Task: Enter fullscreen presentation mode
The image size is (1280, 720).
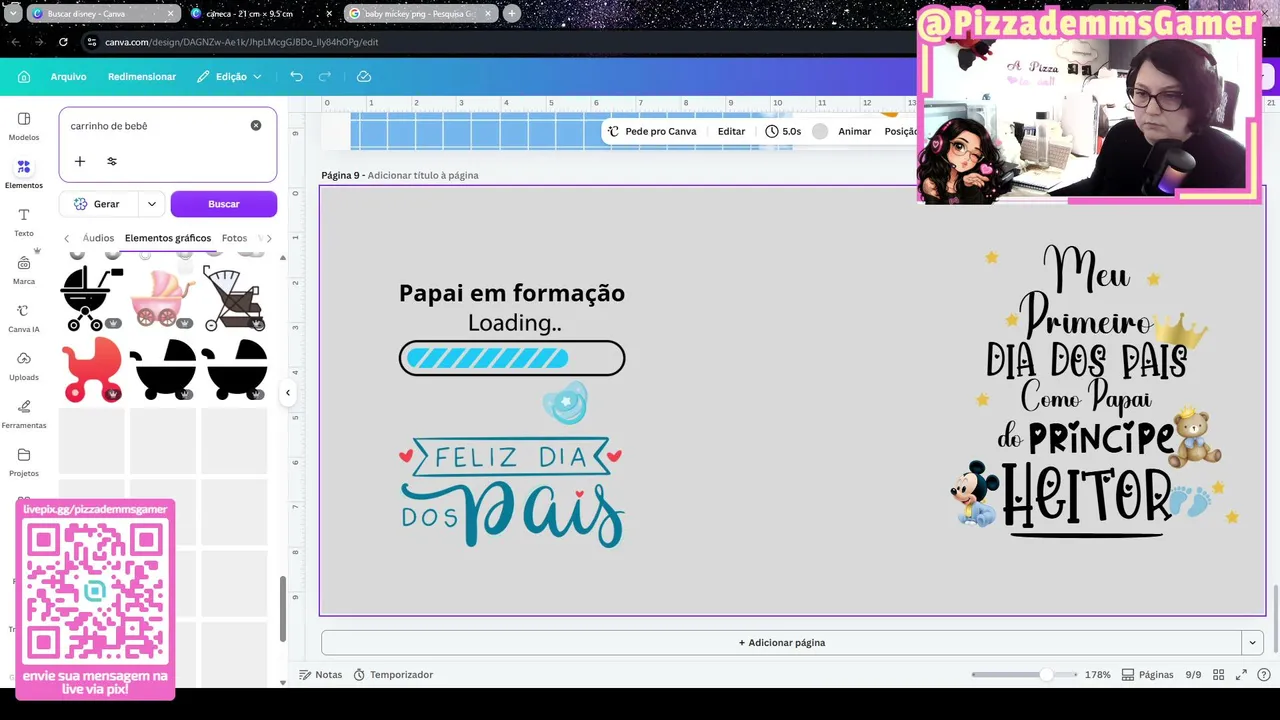Action: (1241, 675)
